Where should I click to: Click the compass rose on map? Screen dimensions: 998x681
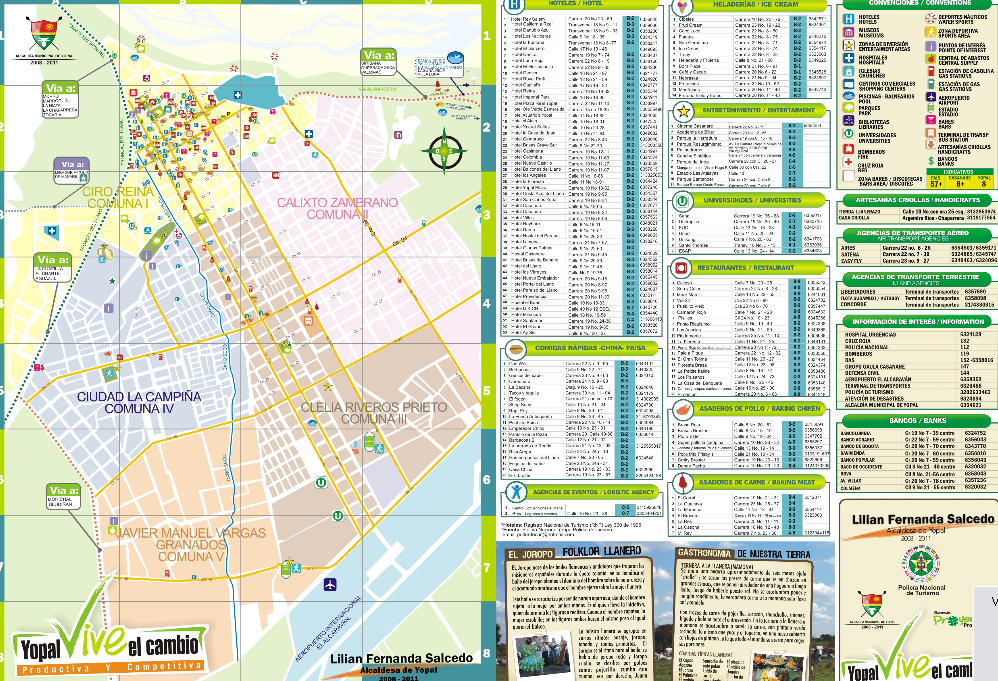(441, 153)
